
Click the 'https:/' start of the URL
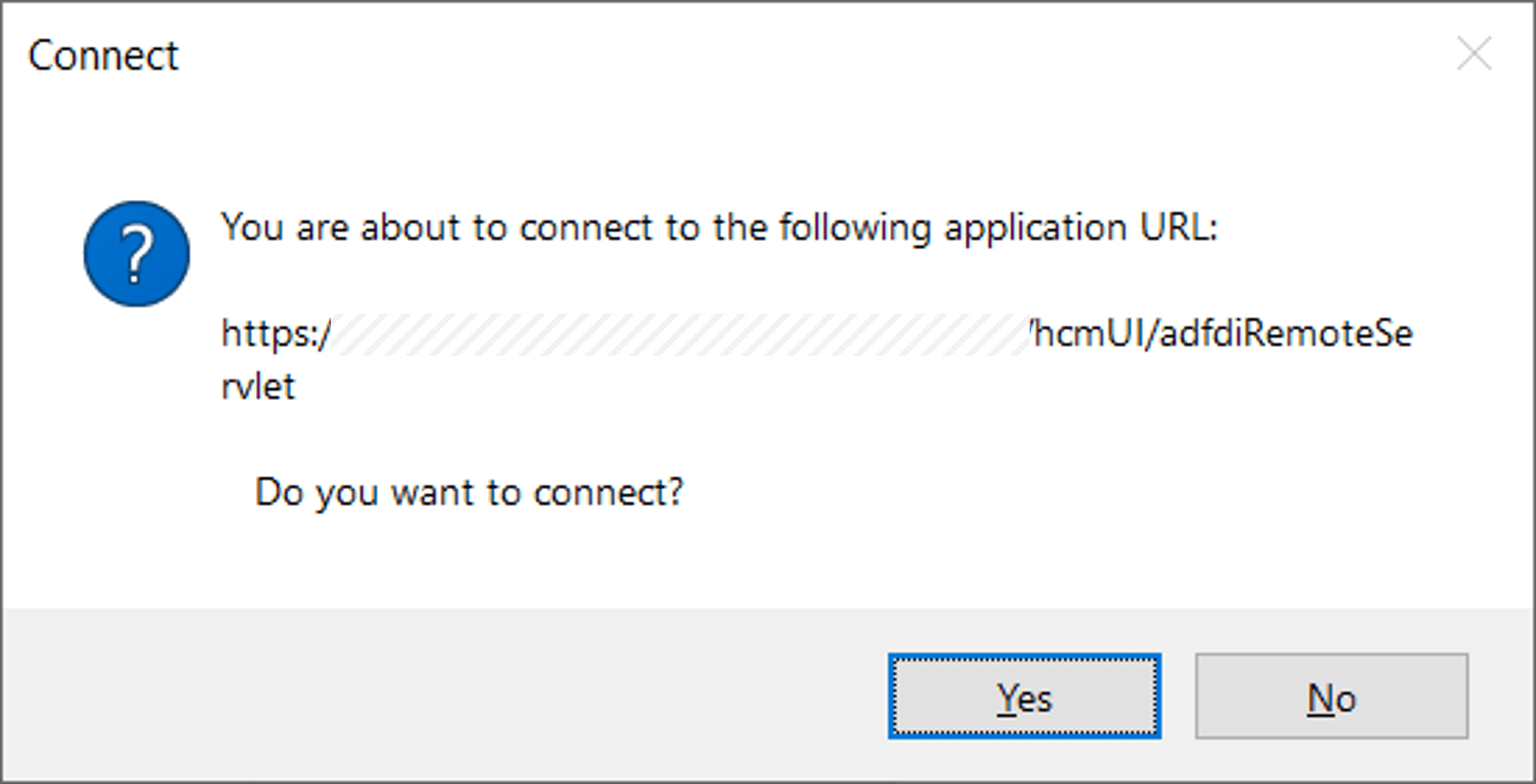tap(276, 334)
